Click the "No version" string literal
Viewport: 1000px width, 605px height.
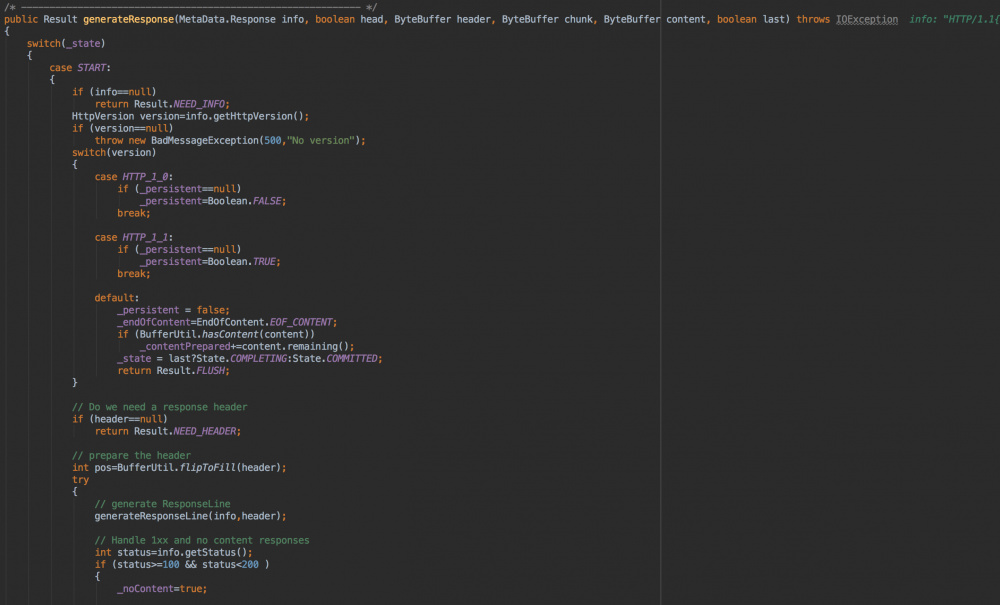coord(321,140)
